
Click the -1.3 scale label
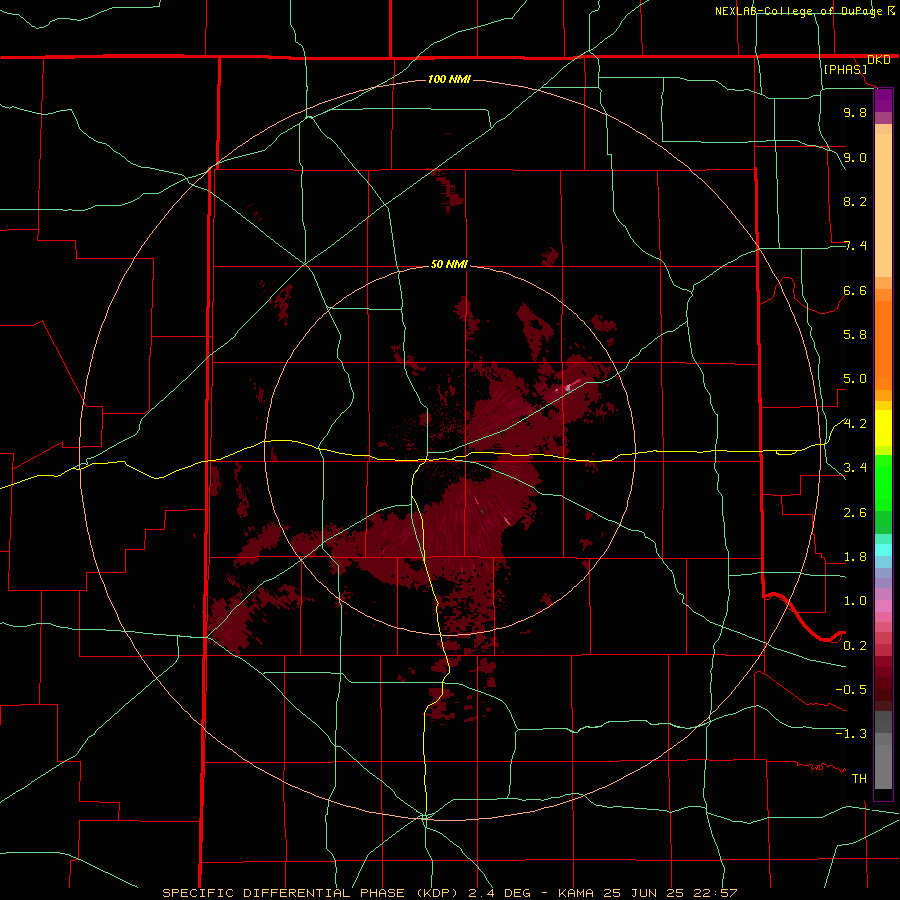(x=851, y=734)
